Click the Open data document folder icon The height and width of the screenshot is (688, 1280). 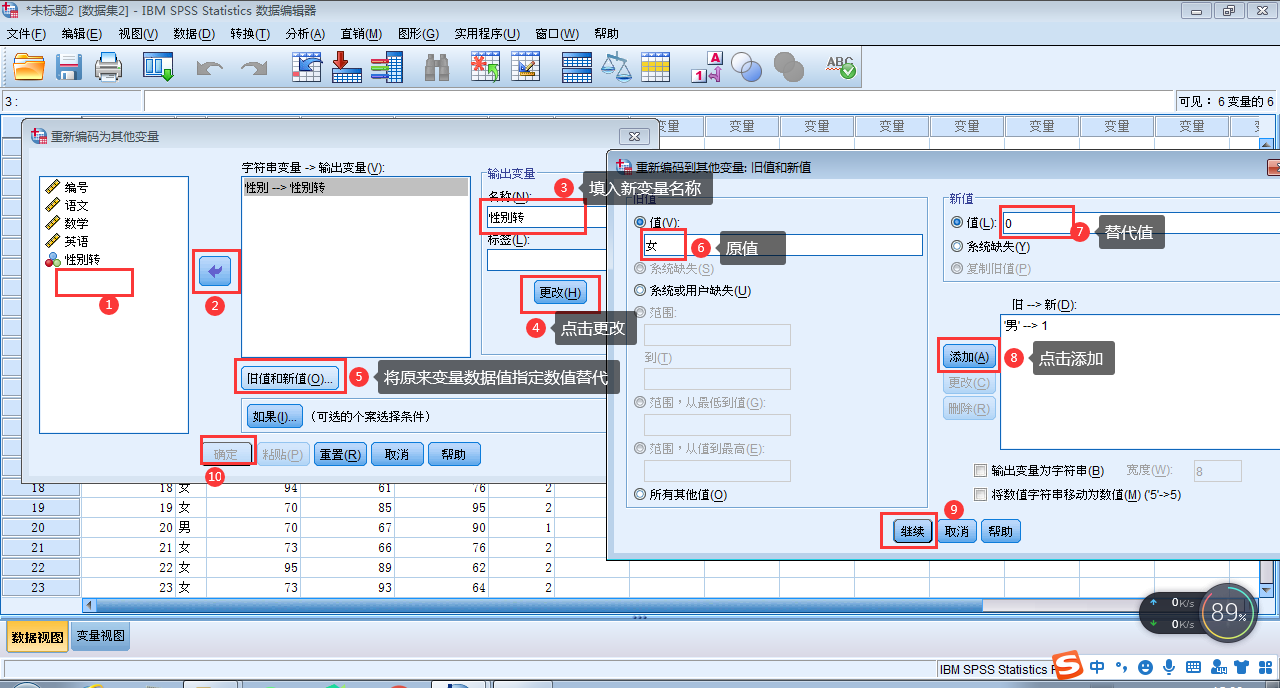tap(29, 67)
